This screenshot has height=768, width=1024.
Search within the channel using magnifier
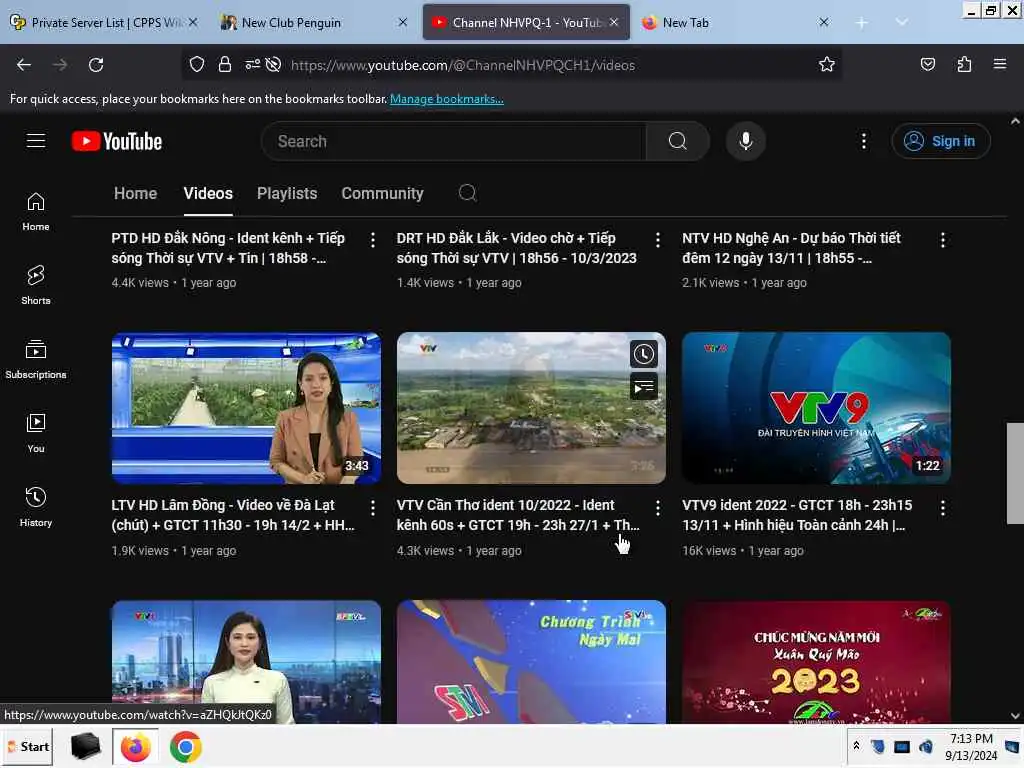click(467, 193)
